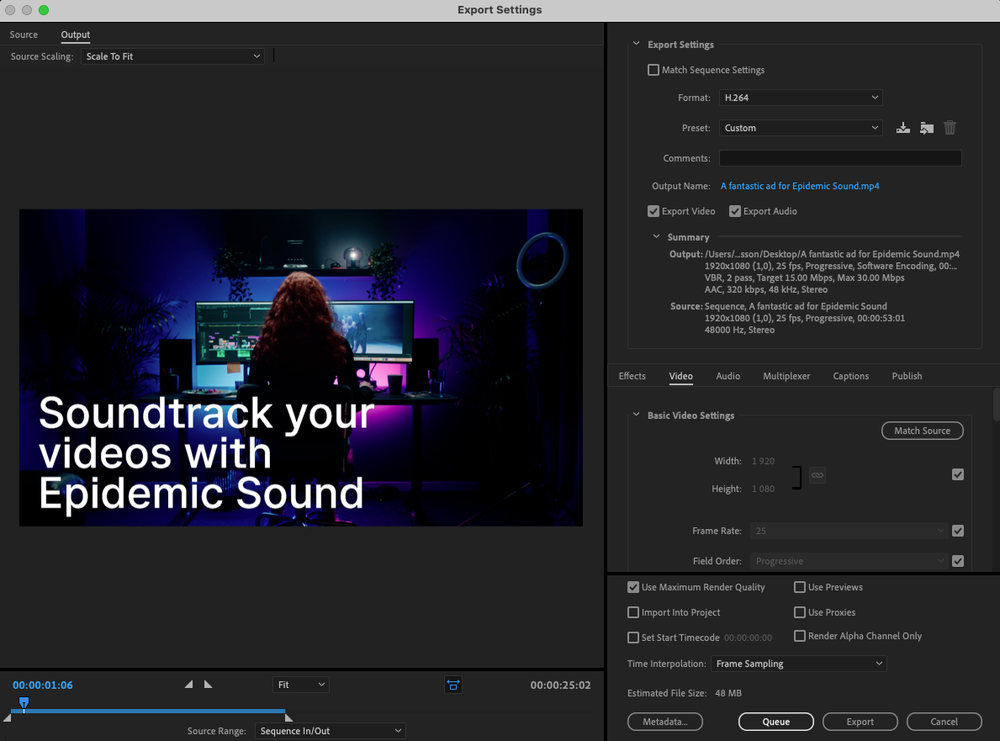
Task: Click the Comments input field
Action: coord(840,158)
